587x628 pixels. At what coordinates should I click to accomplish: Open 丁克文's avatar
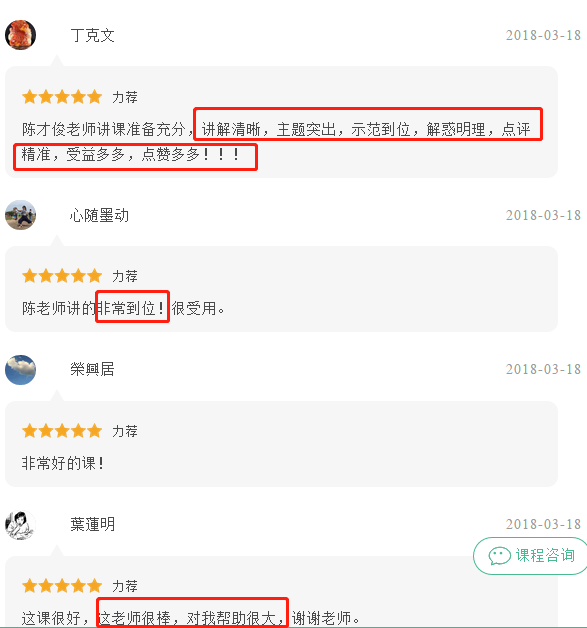pyautogui.click(x=20, y=35)
